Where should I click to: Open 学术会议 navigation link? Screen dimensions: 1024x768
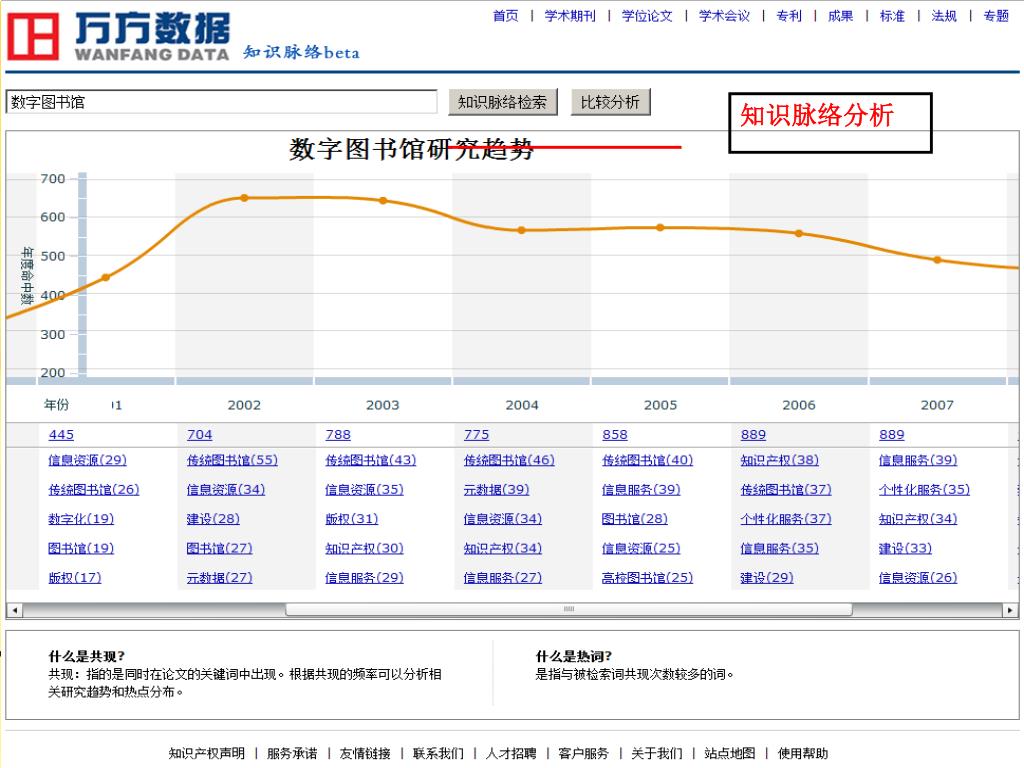[x=724, y=16]
